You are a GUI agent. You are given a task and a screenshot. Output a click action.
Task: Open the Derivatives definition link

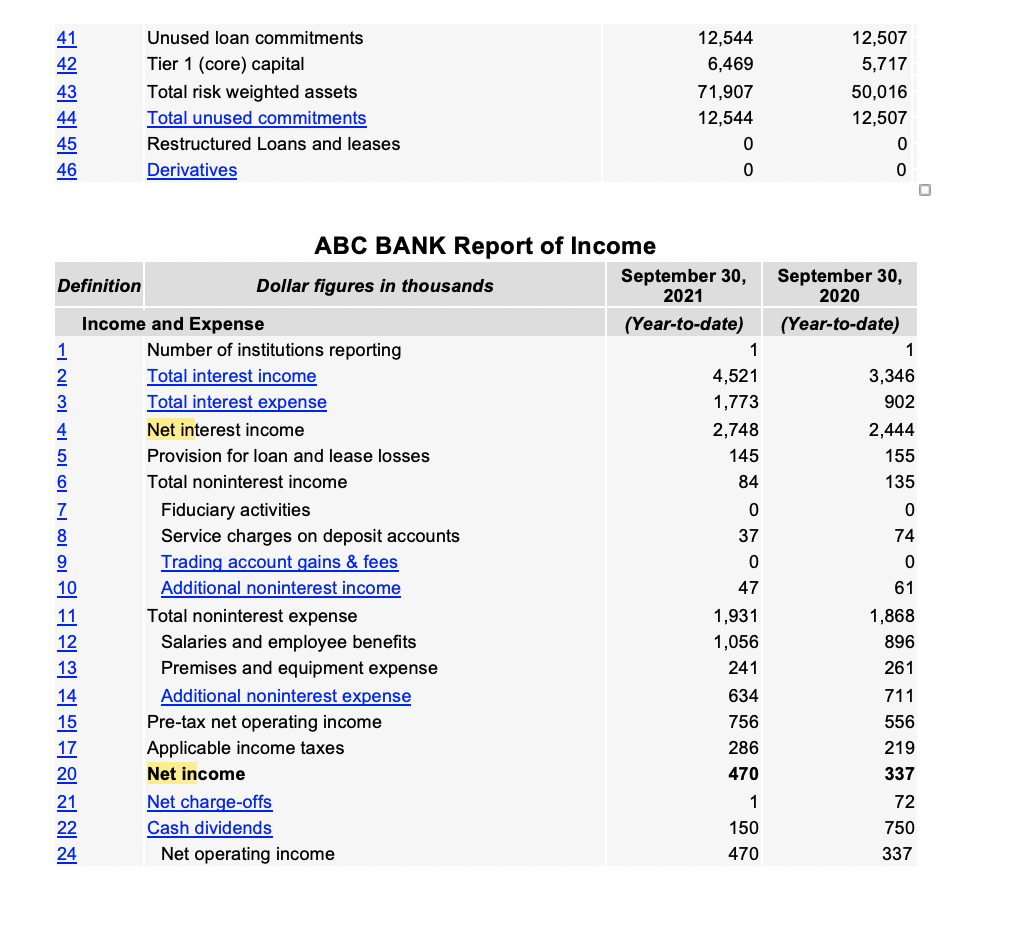click(x=192, y=170)
